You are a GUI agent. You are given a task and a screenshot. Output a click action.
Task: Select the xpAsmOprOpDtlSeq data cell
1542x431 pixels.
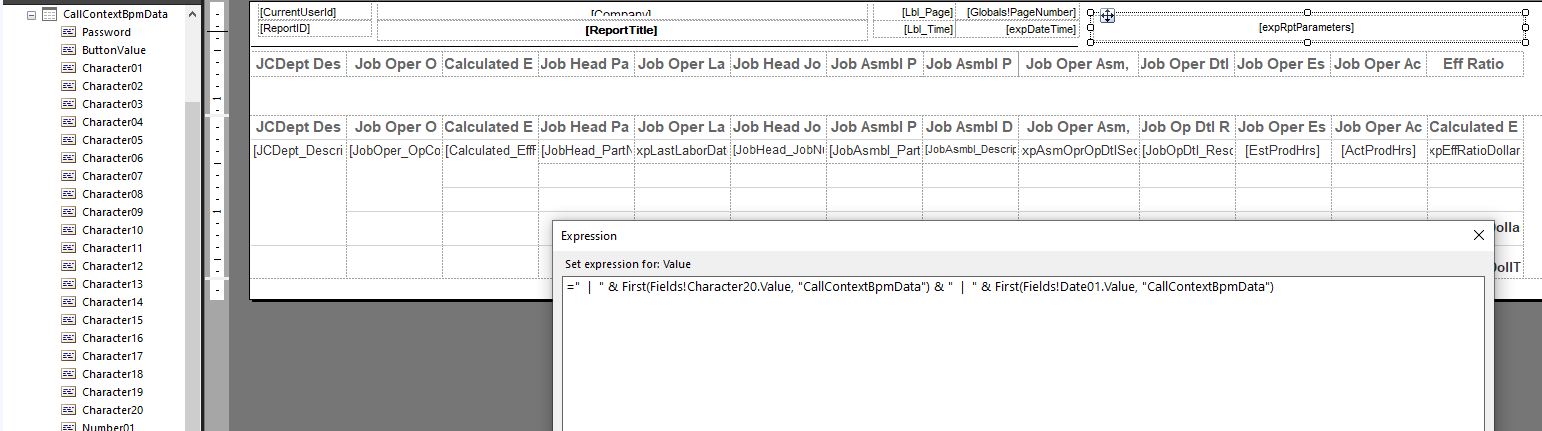click(x=1078, y=151)
